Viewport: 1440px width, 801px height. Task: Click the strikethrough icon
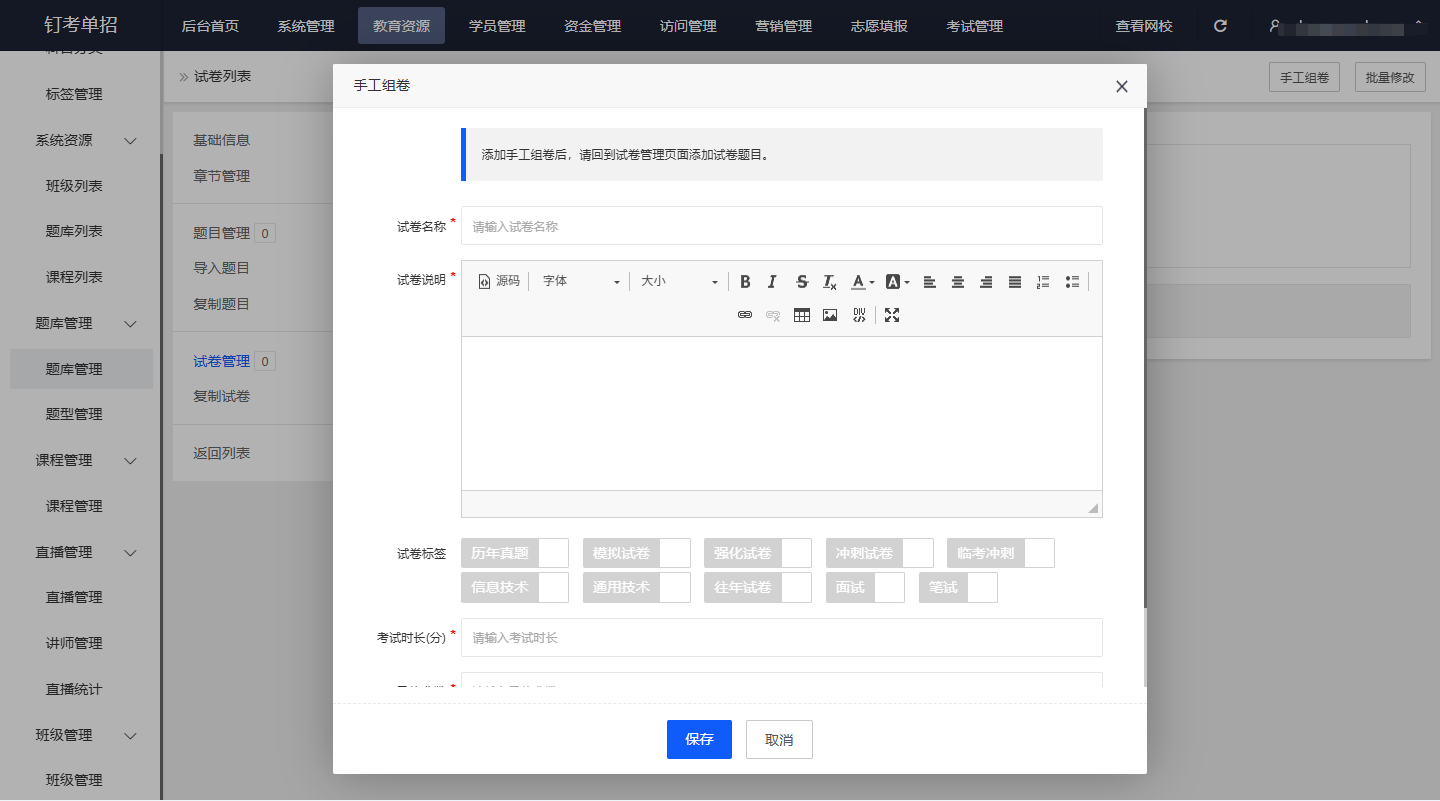(x=801, y=282)
